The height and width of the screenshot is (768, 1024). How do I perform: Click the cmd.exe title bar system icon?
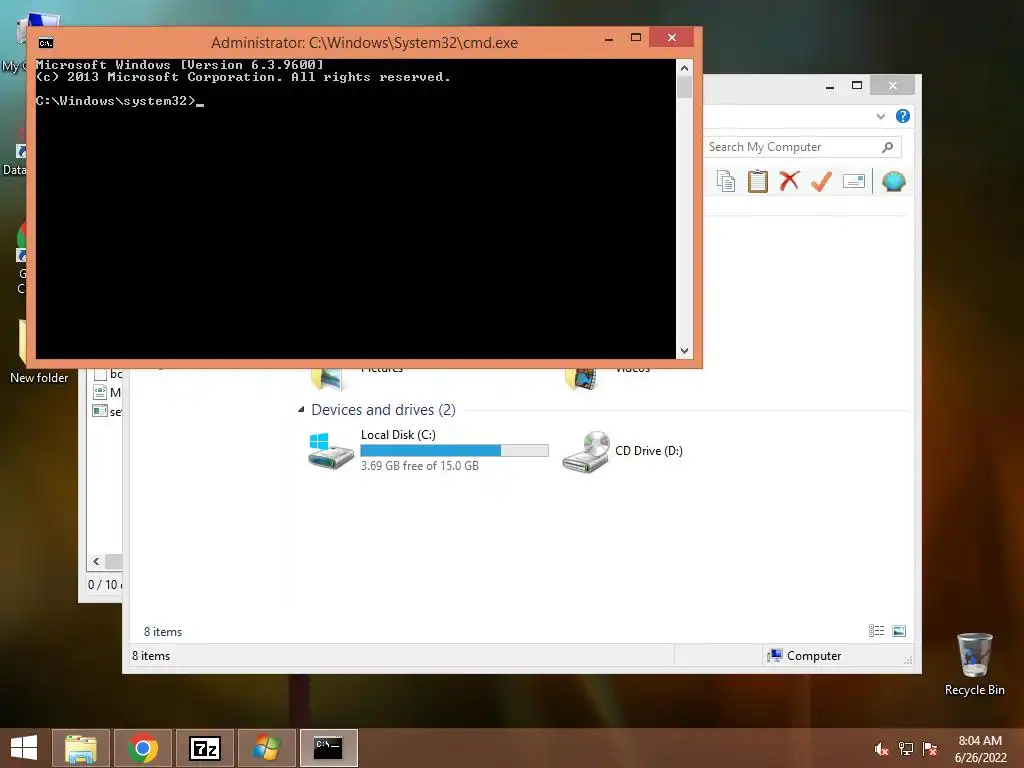pyautogui.click(x=46, y=43)
